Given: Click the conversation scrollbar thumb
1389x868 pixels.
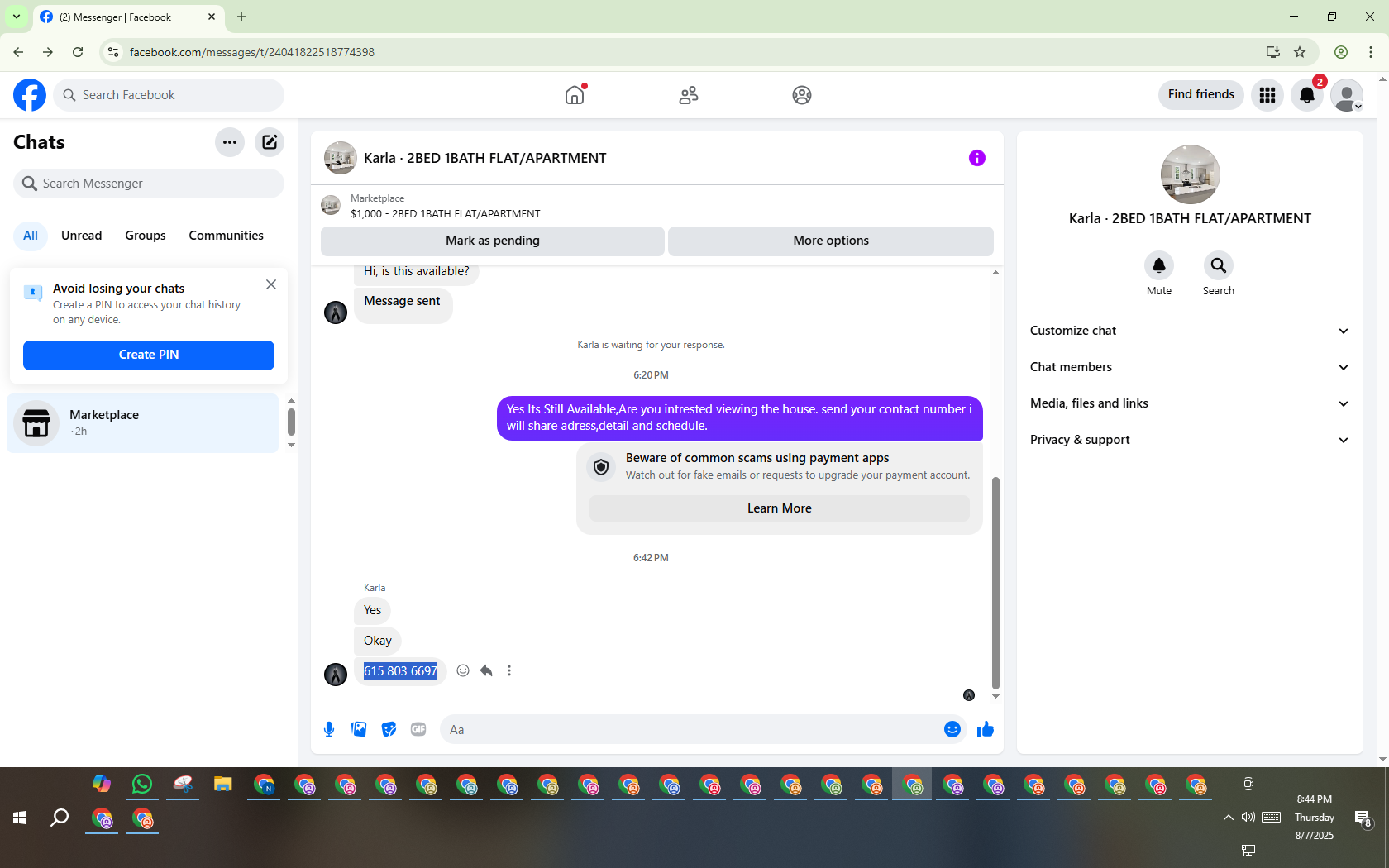Looking at the screenshot, I should click(995, 583).
